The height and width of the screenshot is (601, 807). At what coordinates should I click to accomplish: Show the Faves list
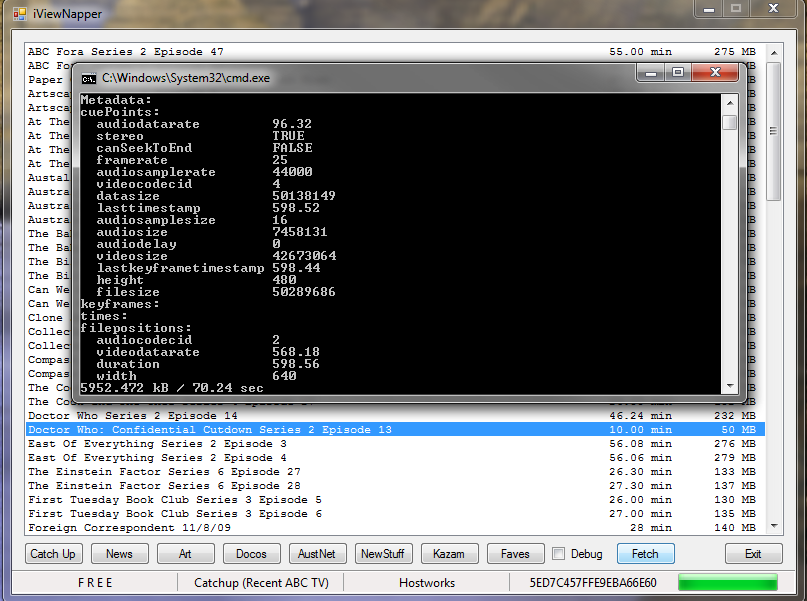click(515, 554)
